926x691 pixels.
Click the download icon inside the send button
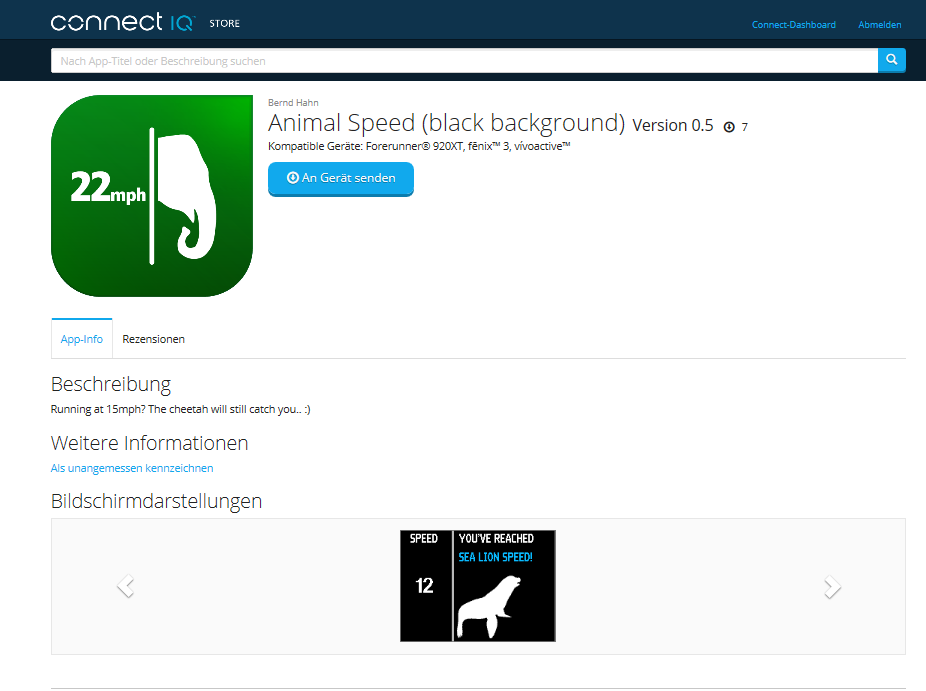pyautogui.click(x=293, y=178)
